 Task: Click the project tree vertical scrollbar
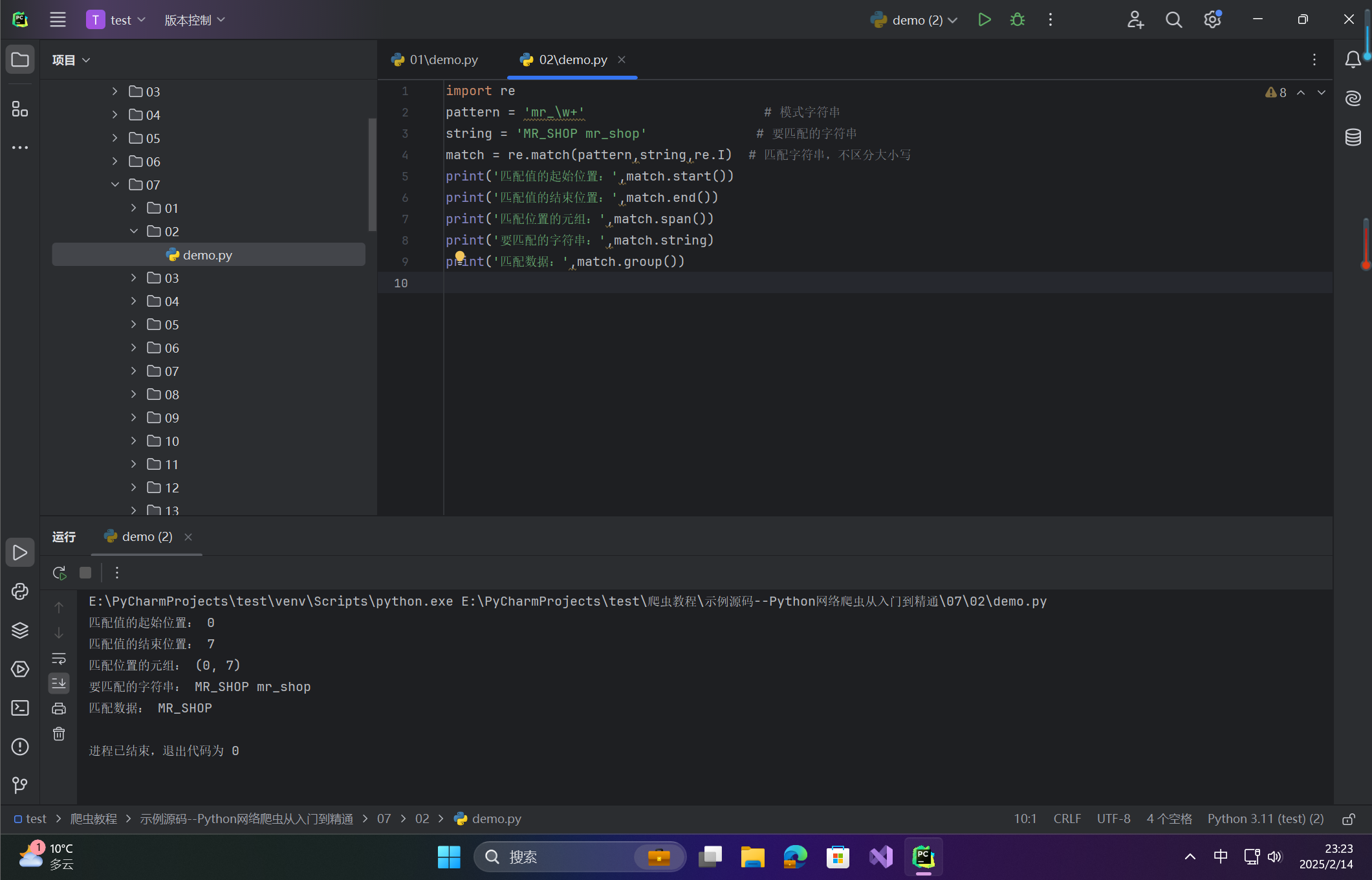(x=372, y=175)
